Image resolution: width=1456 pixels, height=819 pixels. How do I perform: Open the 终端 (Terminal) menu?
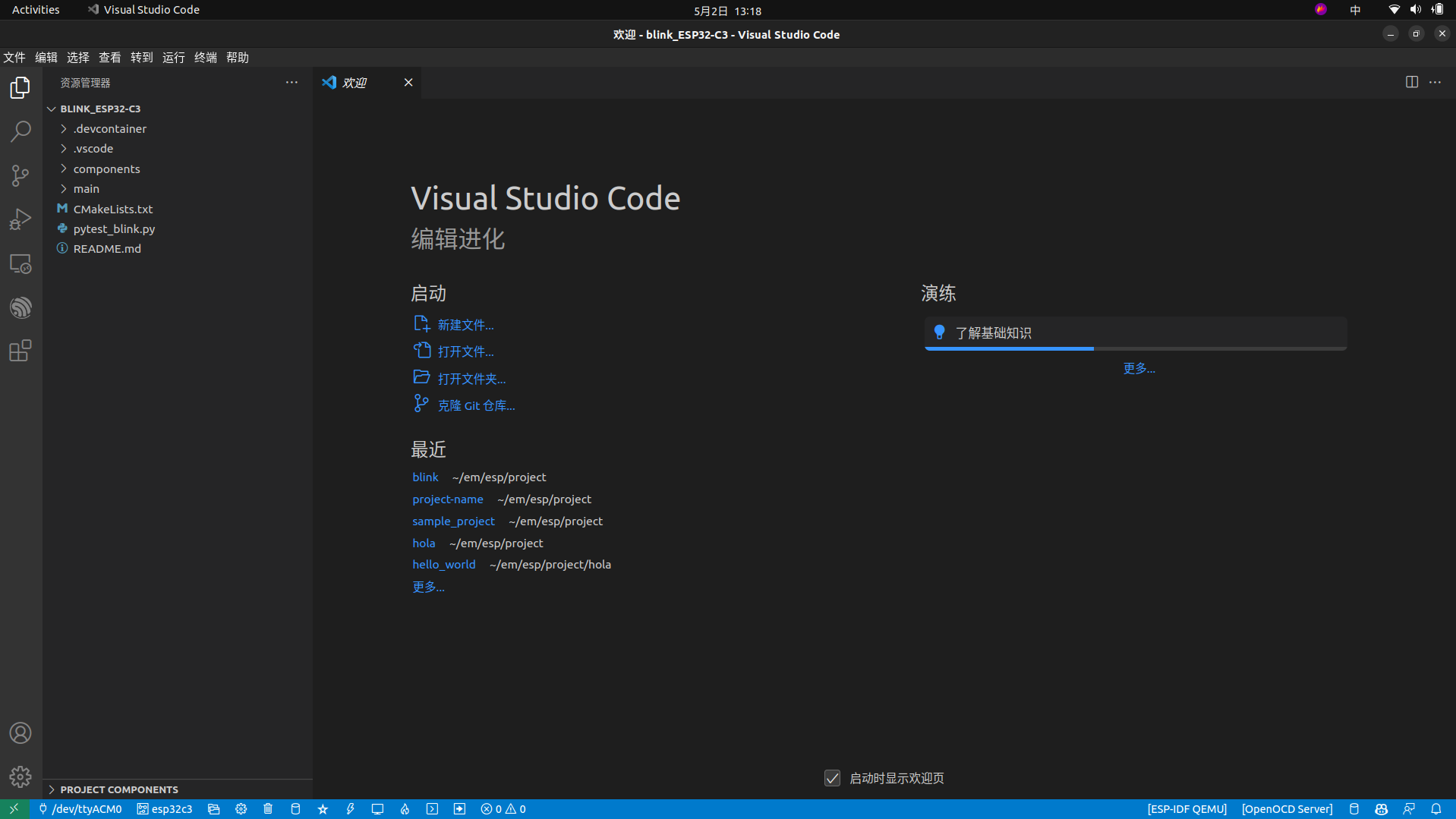coord(206,58)
